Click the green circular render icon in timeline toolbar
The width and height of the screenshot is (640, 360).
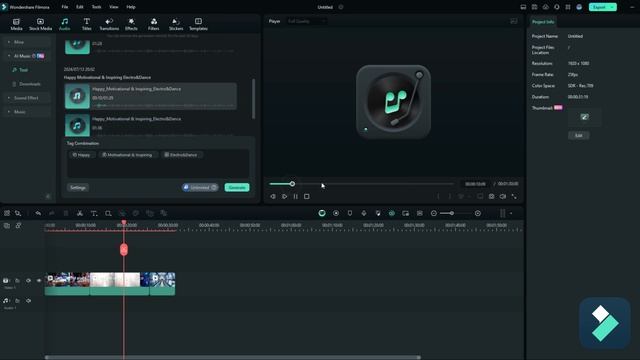point(322,213)
